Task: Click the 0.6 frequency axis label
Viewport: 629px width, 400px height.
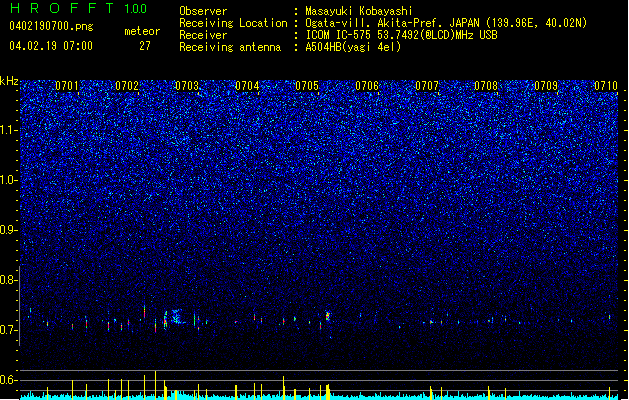Action: 9,380
